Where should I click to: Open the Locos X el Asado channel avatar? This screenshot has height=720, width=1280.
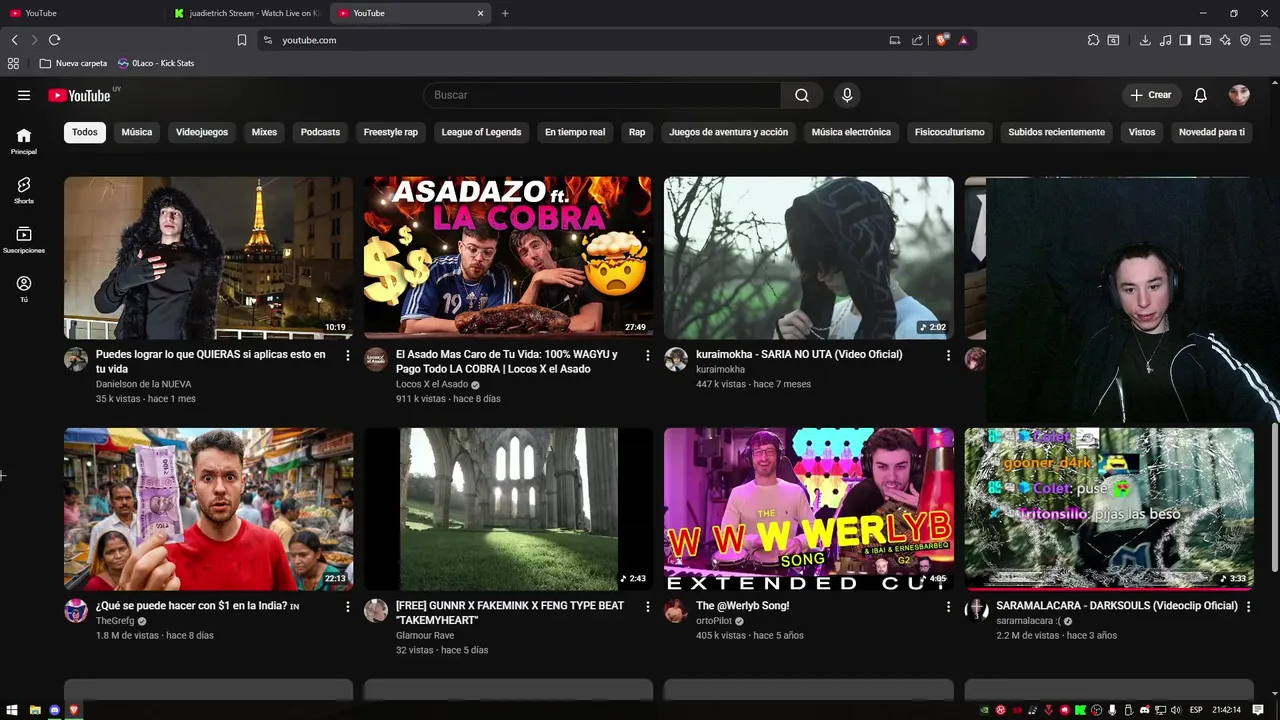[376, 360]
